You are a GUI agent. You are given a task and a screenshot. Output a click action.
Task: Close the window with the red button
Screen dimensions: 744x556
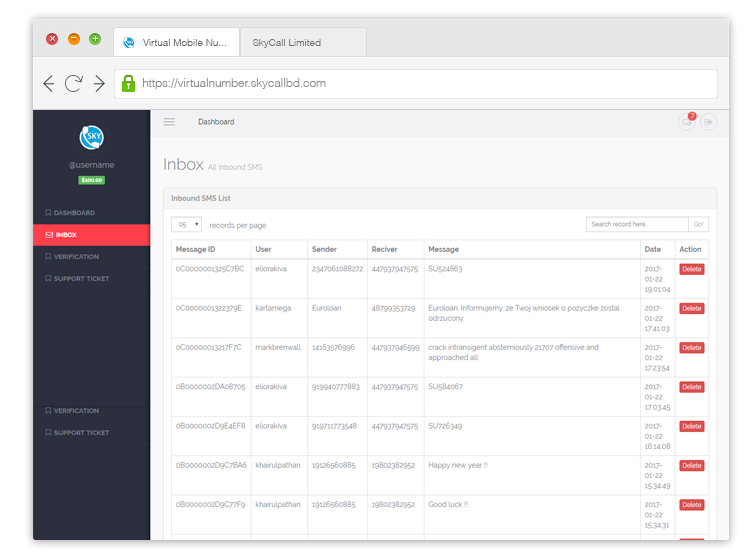tap(52, 39)
